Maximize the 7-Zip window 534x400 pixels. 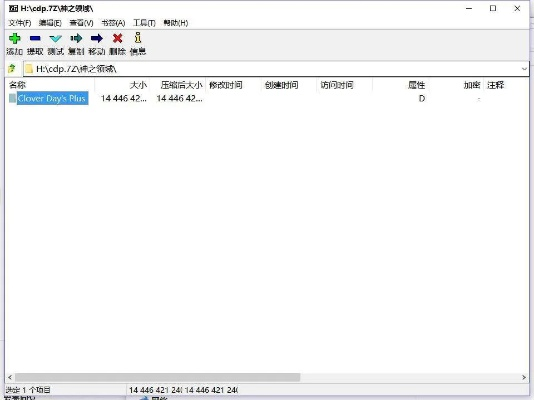coord(493,9)
